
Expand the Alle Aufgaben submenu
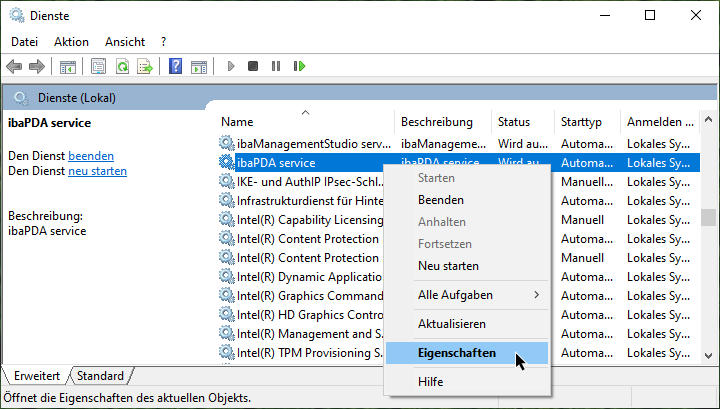(x=467, y=295)
